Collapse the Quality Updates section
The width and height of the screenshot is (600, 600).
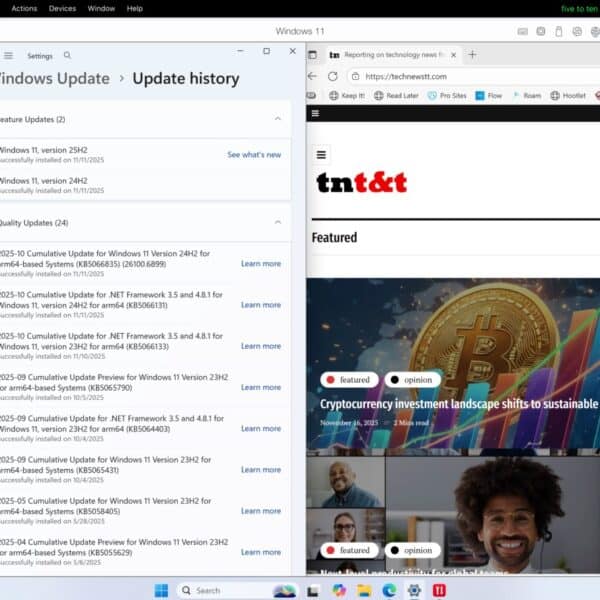278,222
